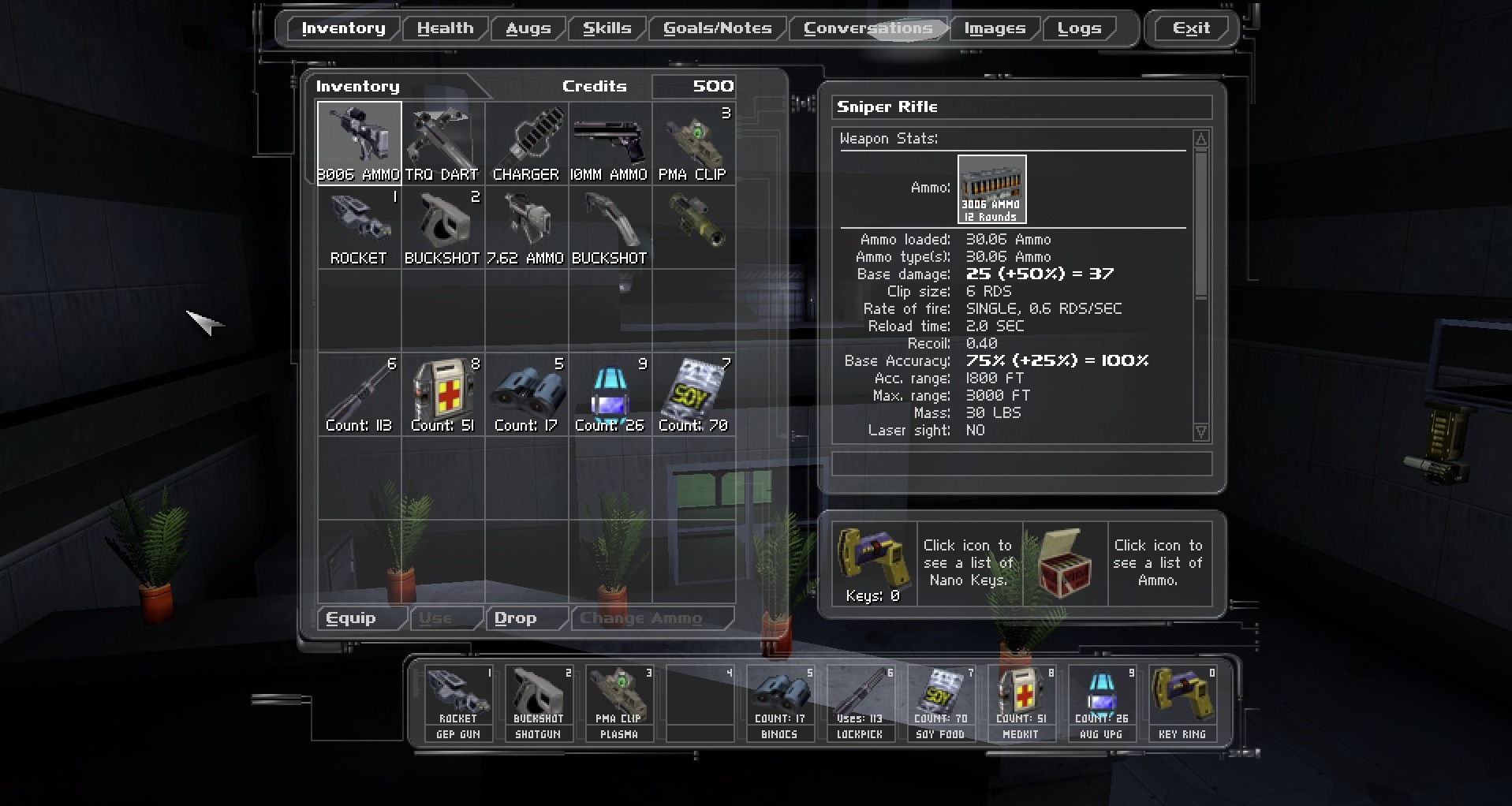
Task: Select the augmentation upgrade canister in inventory
Action: (610, 394)
